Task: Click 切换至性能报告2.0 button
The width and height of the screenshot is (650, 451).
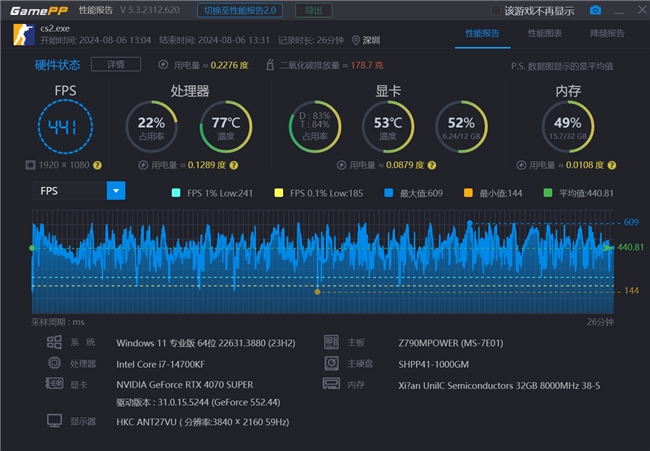Action: click(x=240, y=10)
